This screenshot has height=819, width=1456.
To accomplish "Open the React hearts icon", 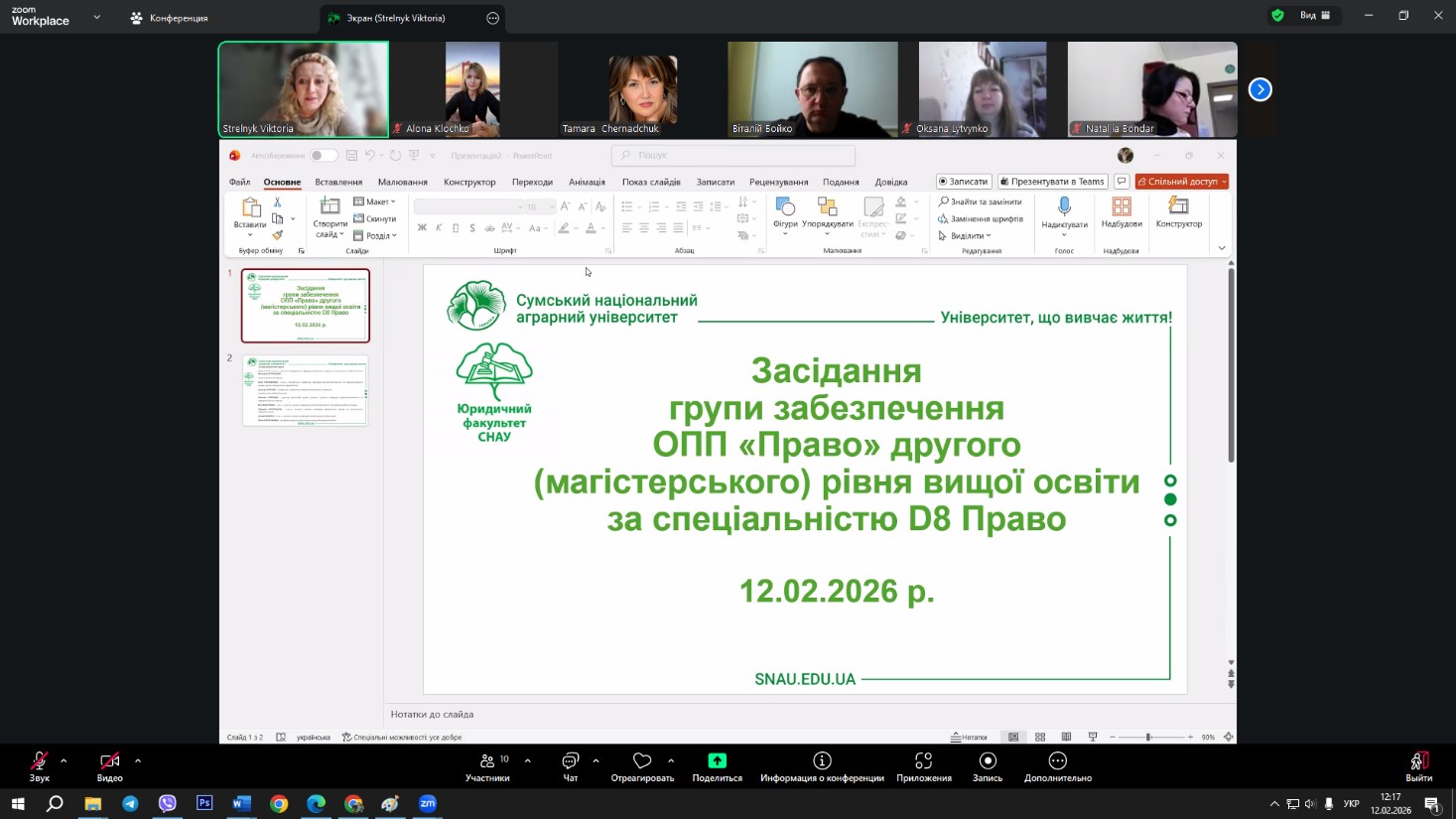I will coord(642,761).
